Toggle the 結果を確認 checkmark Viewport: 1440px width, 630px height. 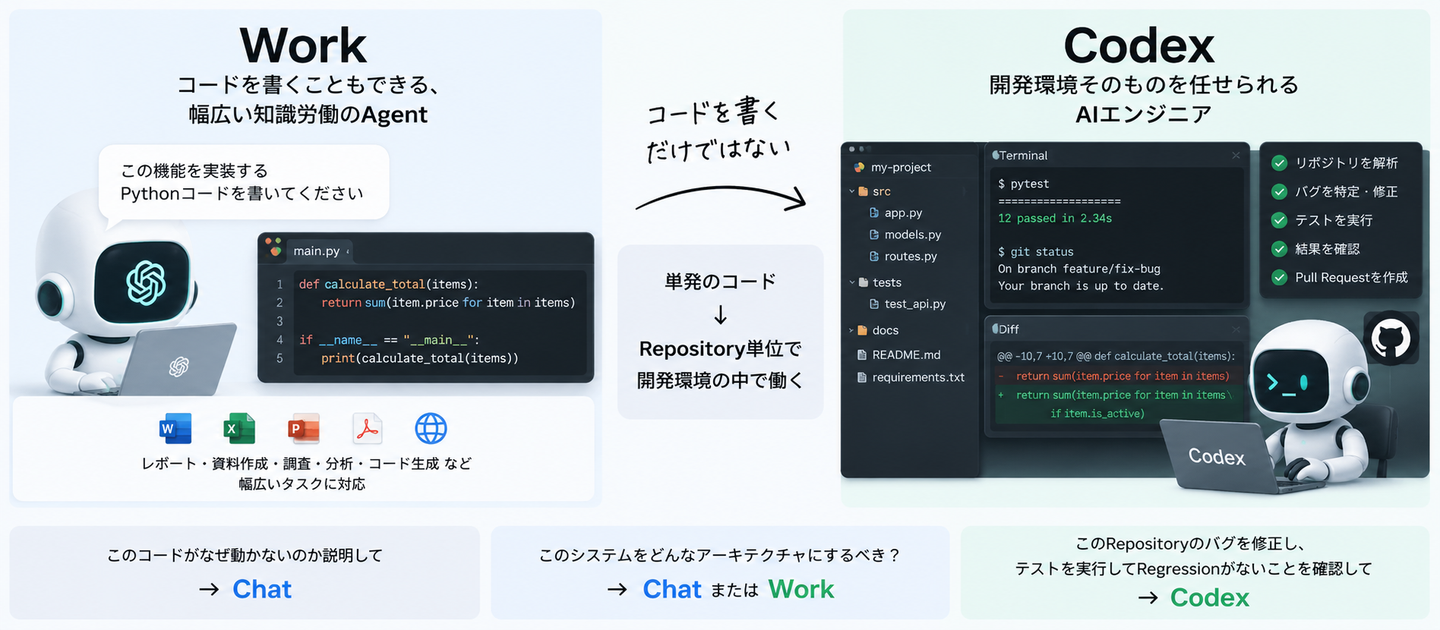click(x=1279, y=249)
